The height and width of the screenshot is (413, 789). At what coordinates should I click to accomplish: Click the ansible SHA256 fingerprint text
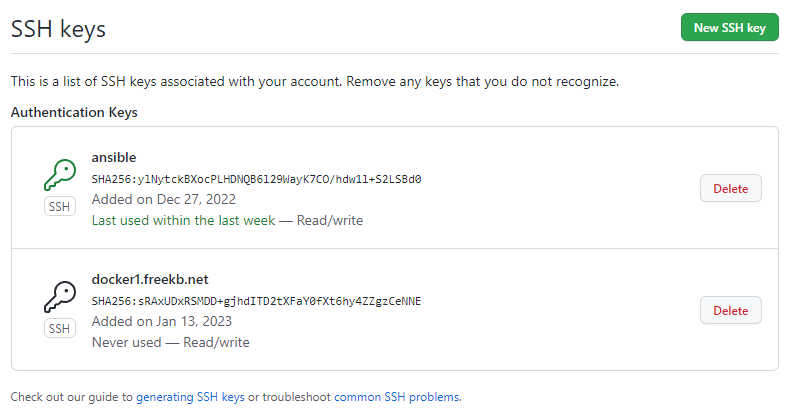(256, 179)
